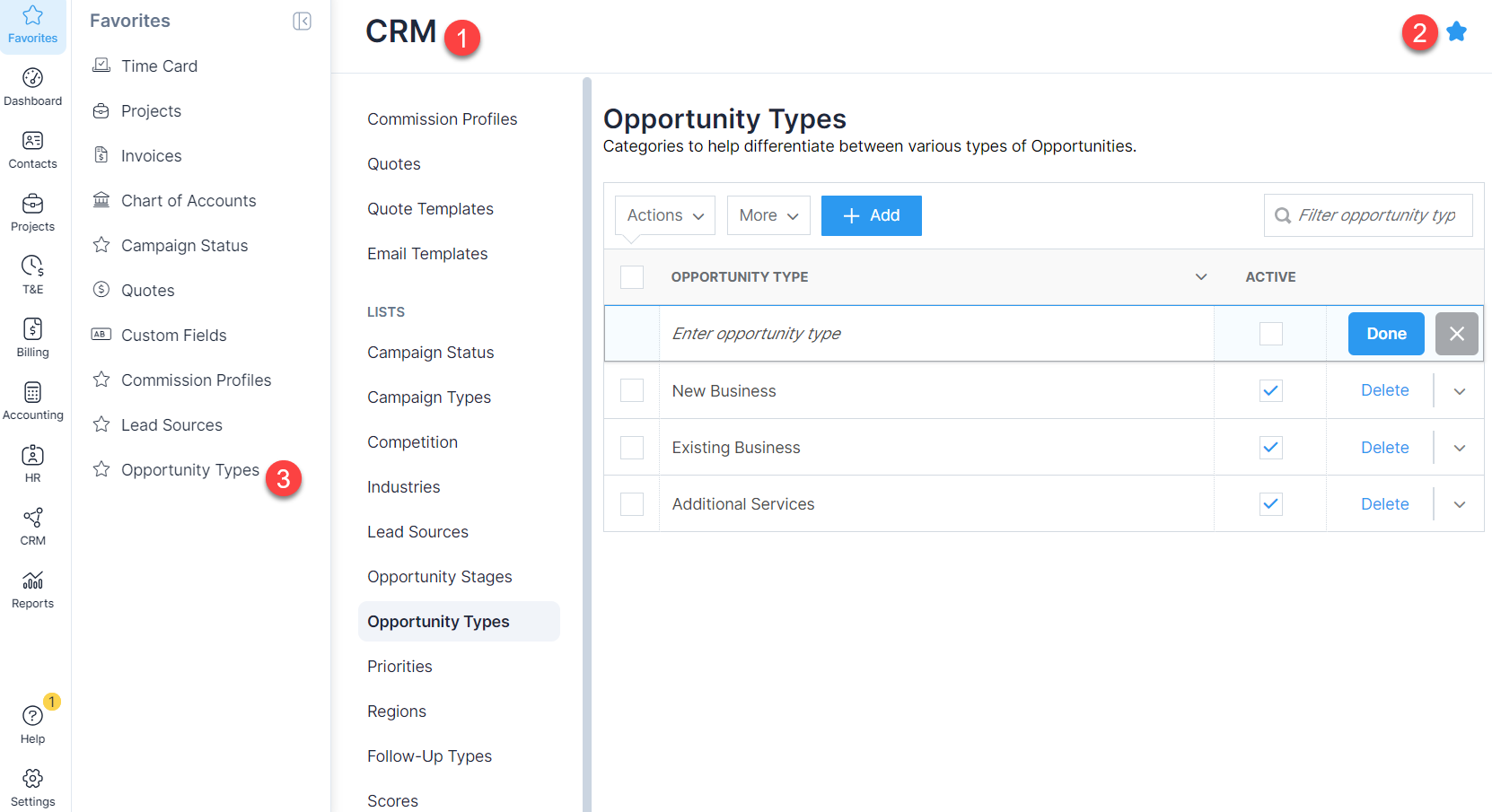Open Projects from Favorites list

151,110
